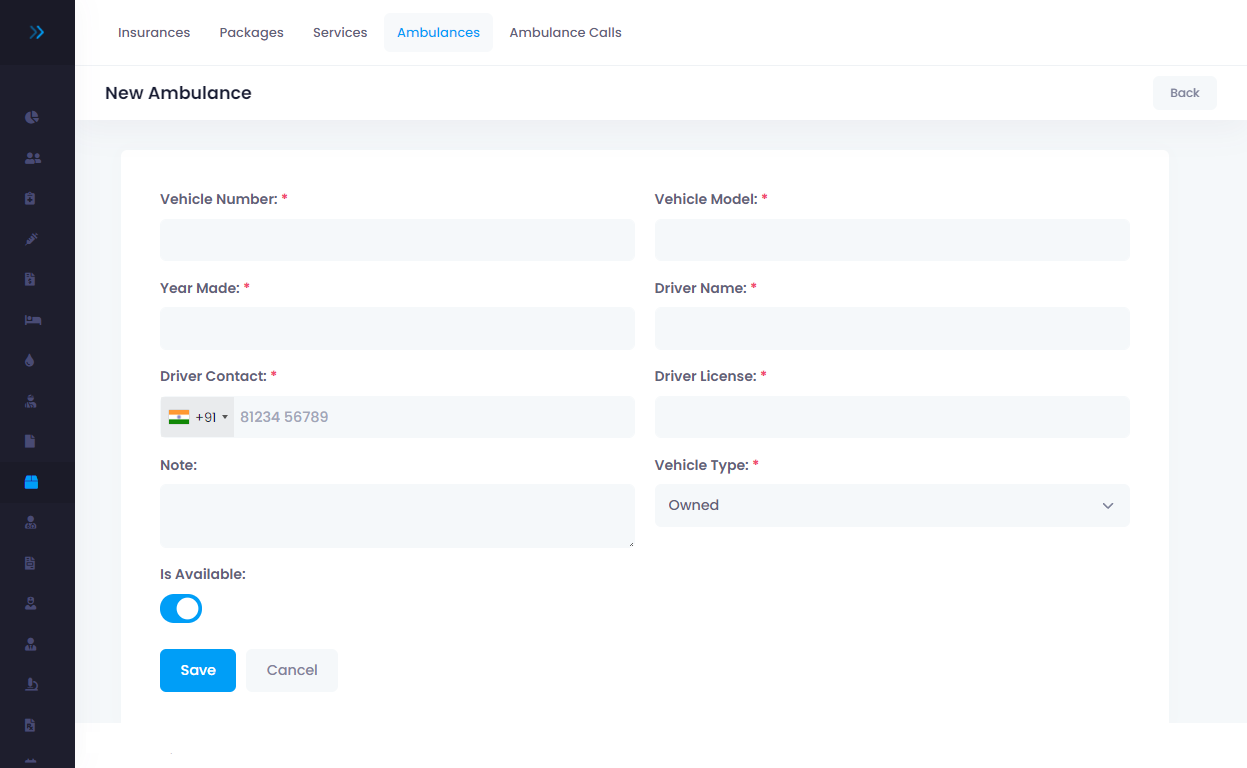Open the microscope sidebar icon
The height and width of the screenshot is (768, 1247).
[31, 684]
